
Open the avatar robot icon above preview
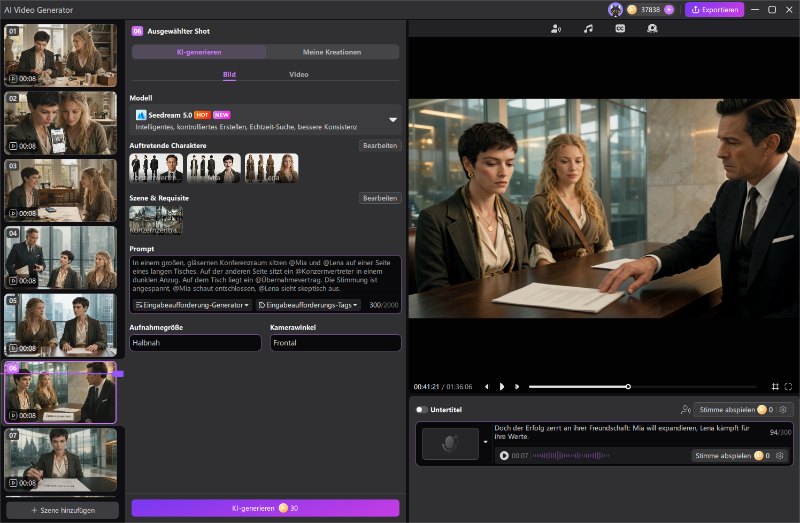652,29
